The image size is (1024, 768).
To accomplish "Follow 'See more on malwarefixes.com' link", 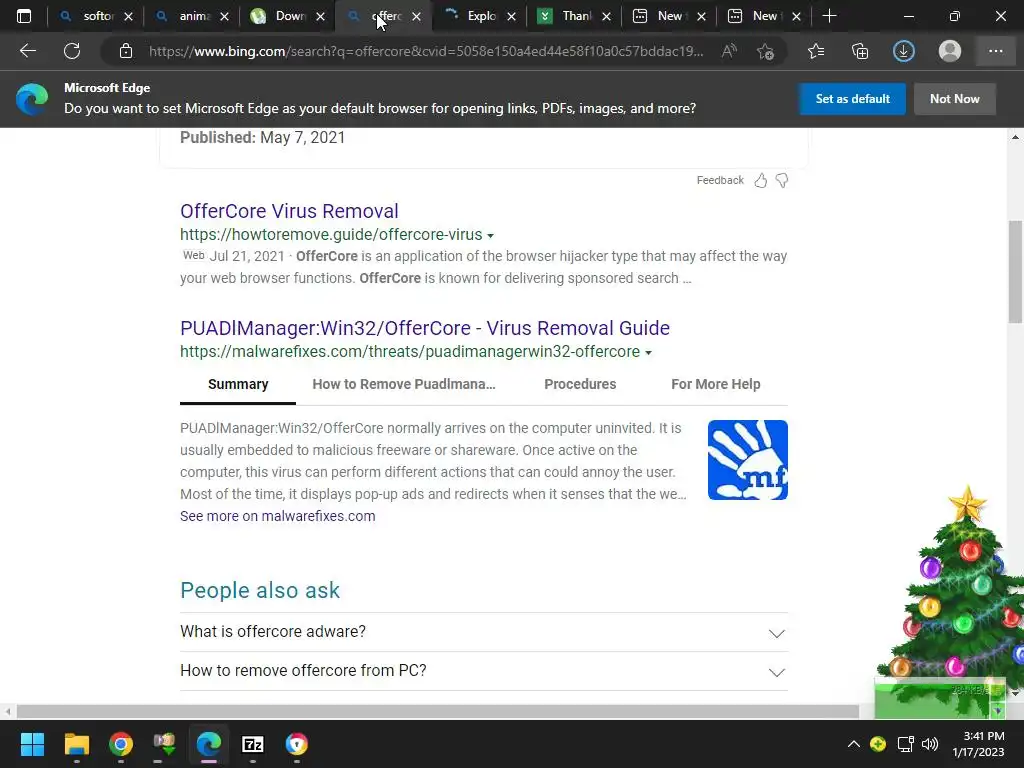I will click(278, 516).
